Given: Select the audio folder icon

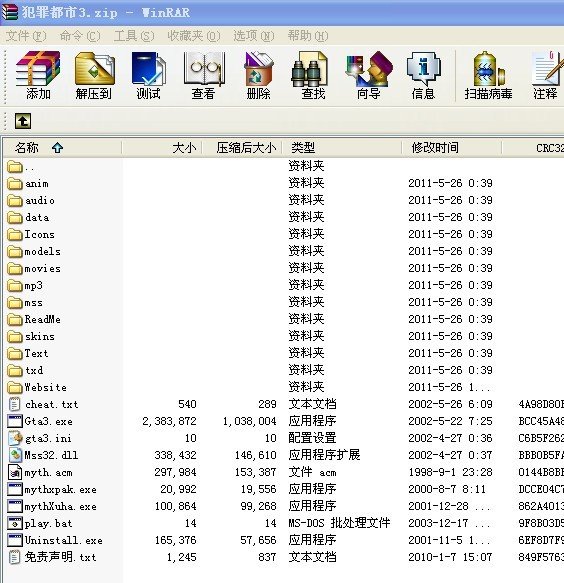Looking at the screenshot, I should click(15, 200).
